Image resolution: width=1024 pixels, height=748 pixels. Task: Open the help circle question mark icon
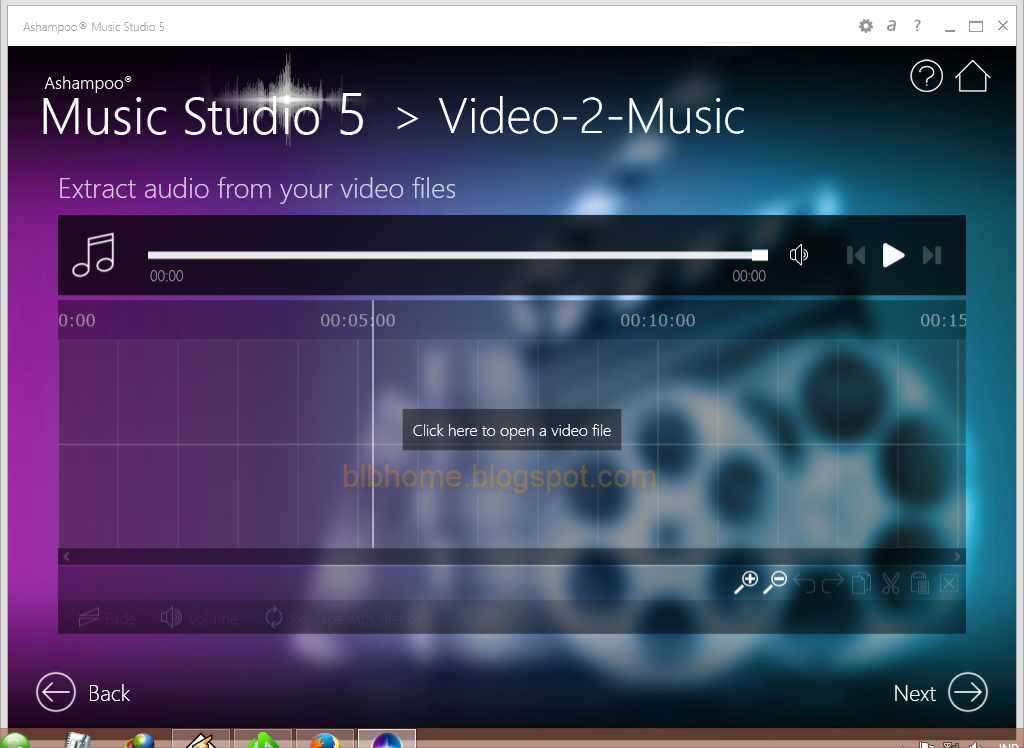[926, 76]
